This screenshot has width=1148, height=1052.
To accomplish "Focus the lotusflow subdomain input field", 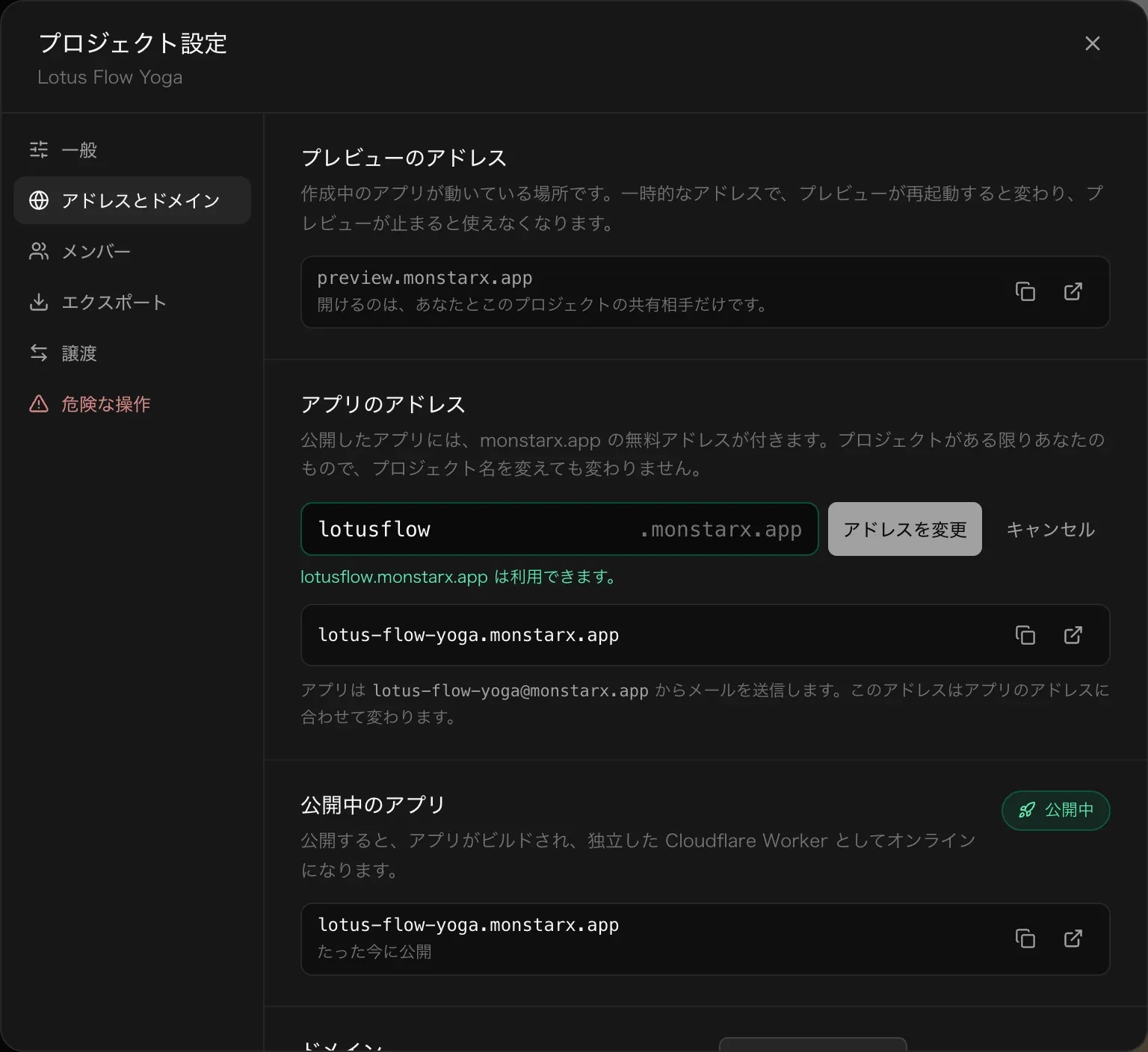I will pos(559,529).
